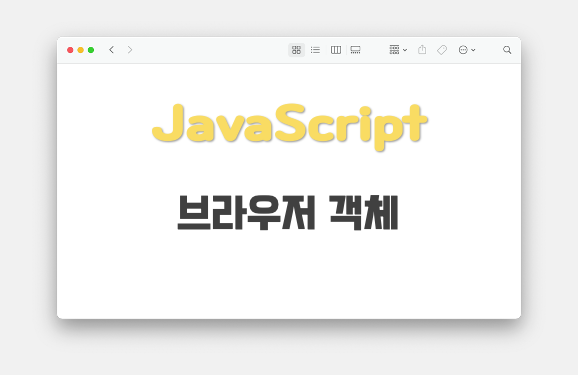Open the group-by options dropdown

(x=398, y=50)
